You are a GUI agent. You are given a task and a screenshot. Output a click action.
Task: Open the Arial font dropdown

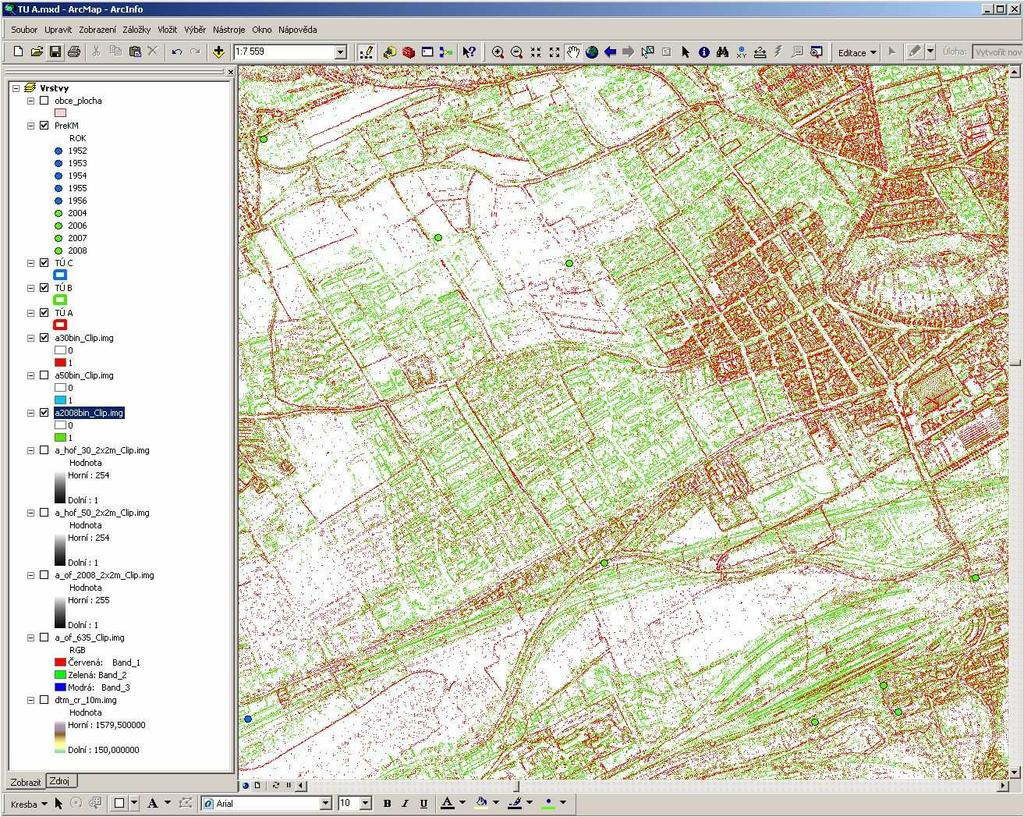tap(325, 804)
